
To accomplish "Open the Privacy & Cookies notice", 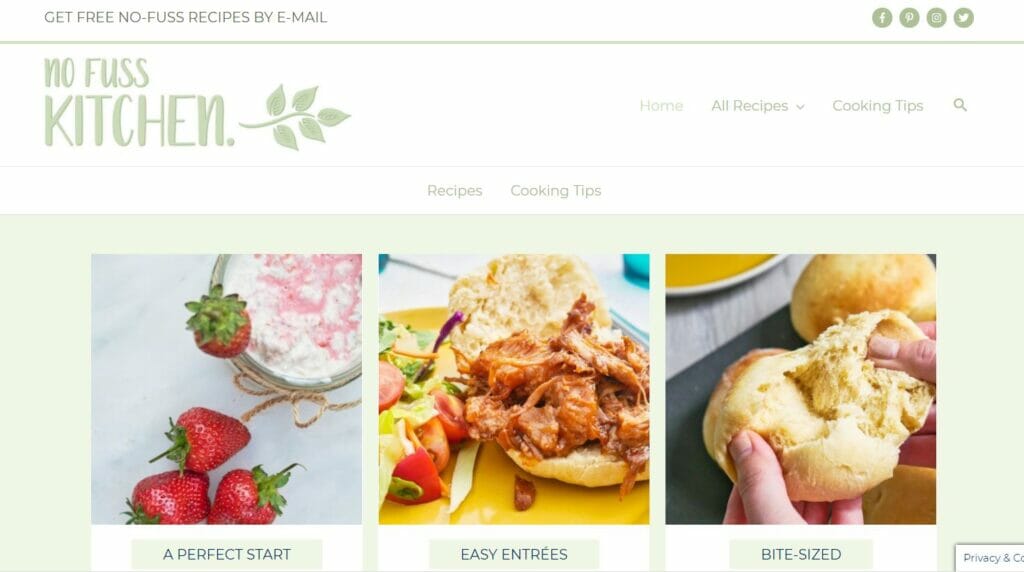I will tap(991, 558).
